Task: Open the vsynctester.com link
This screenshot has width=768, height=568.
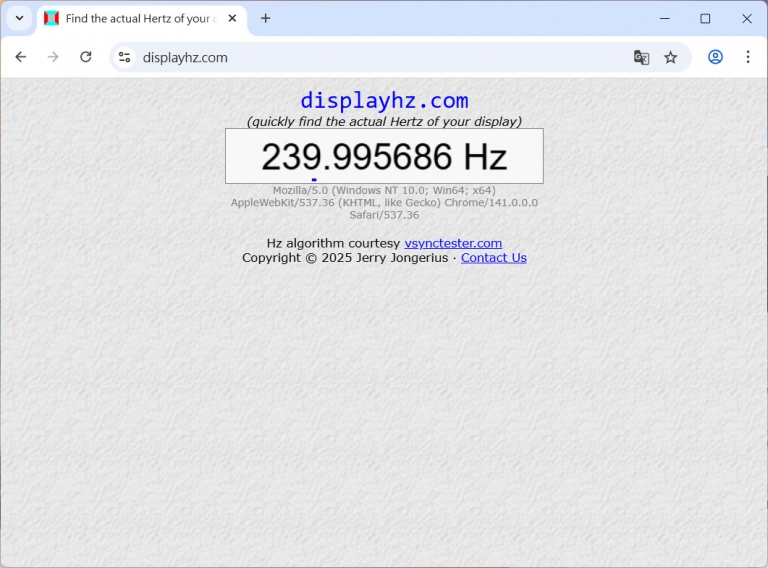Action: [x=453, y=243]
